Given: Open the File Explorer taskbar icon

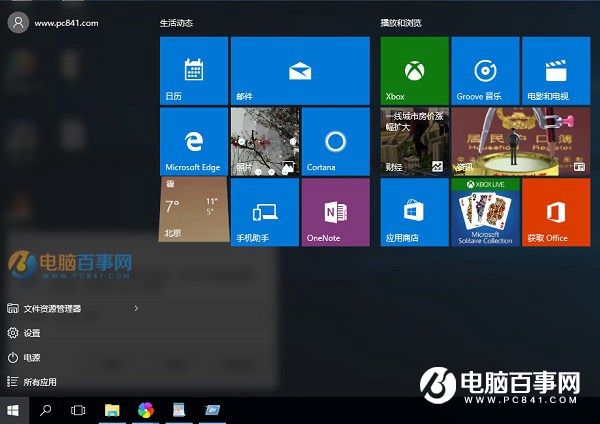Looking at the screenshot, I should coord(112,411).
